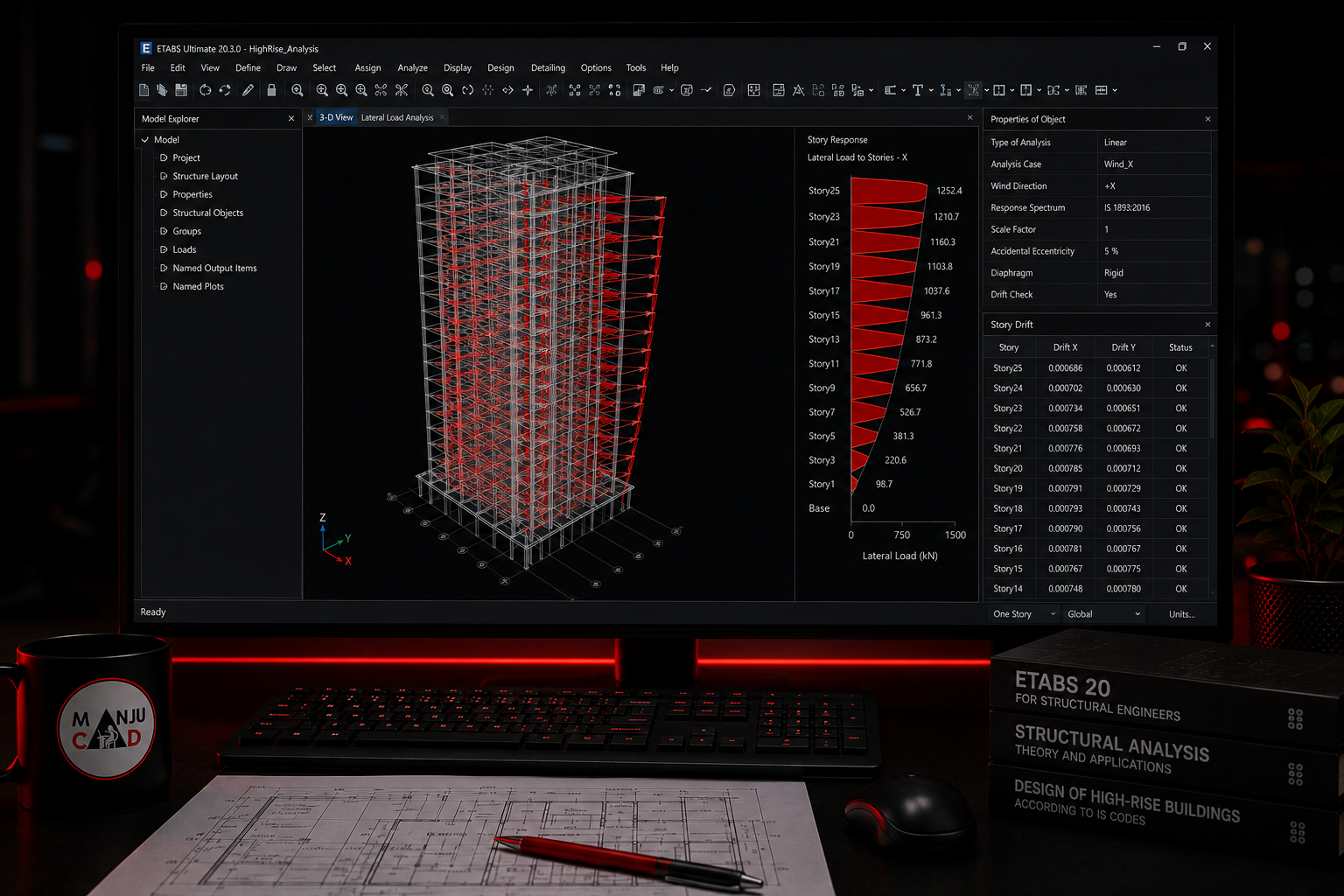The width and height of the screenshot is (1344, 896).
Task: Click the Base label in Story Response
Action: tap(819, 508)
